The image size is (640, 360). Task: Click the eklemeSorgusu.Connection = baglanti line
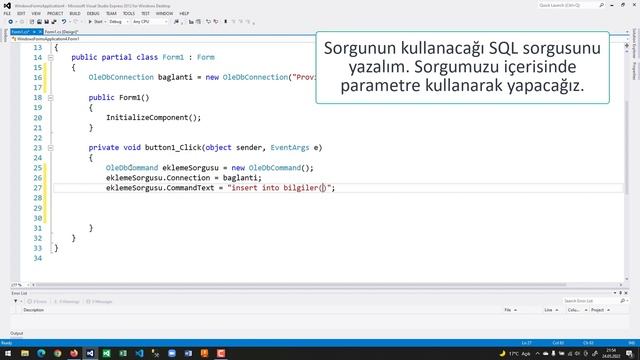(184, 178)
